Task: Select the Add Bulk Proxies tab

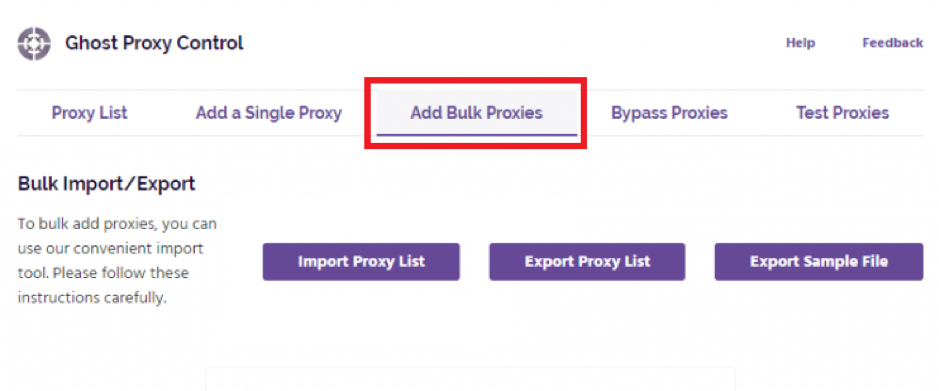Action: pos(477,113)
